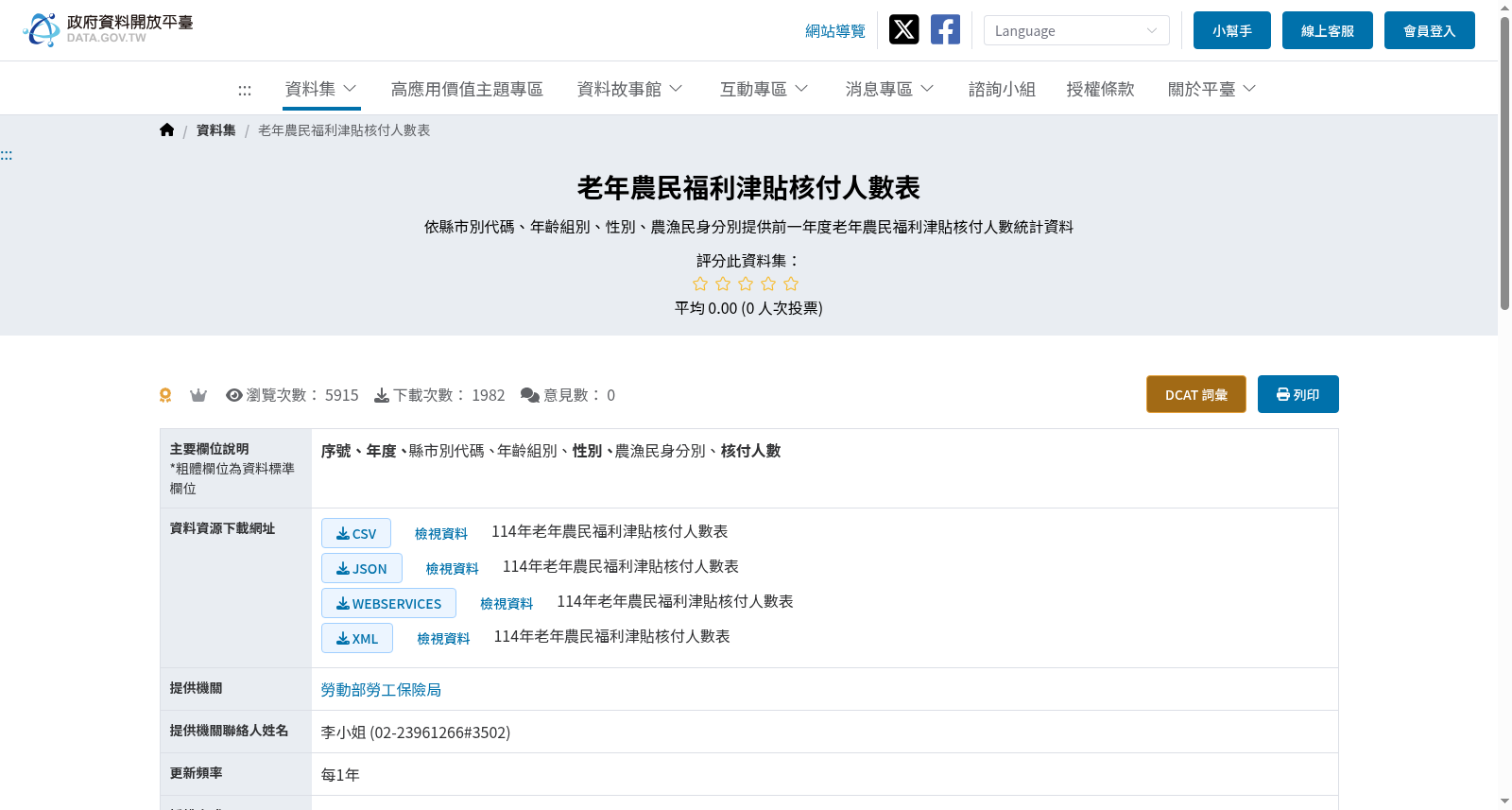Open the 授權條款 menu item

tap(1100, 89)
